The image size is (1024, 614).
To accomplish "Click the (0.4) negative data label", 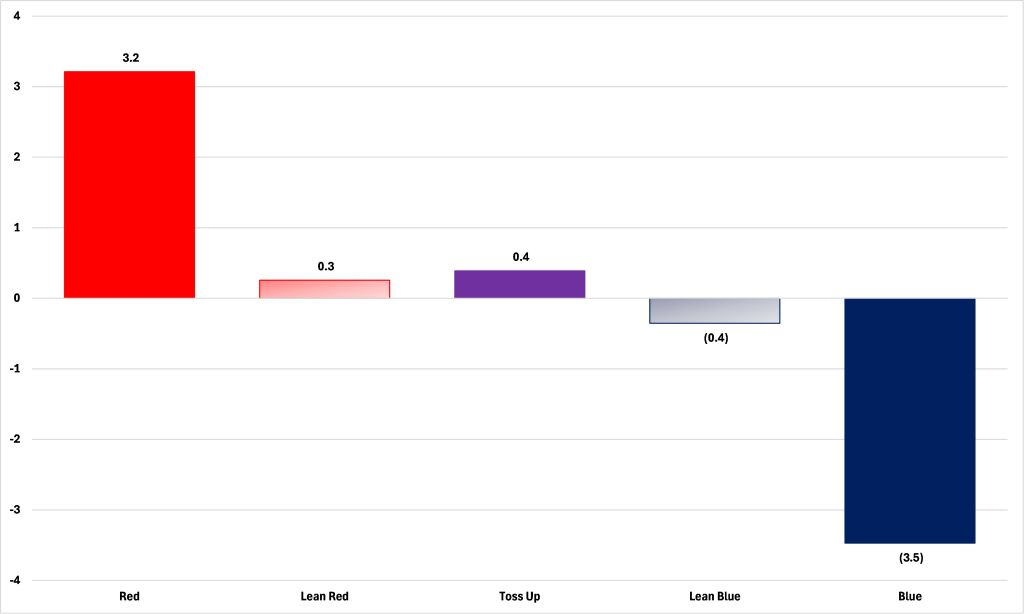I will click(716, 338).
